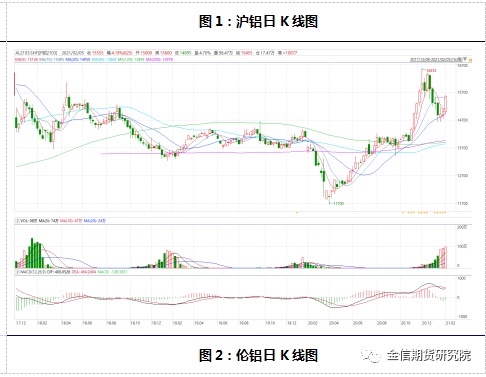Click the 17.12 date on the time axis
The height and width of the screenshot is (377, 486).
coord(21,323)
